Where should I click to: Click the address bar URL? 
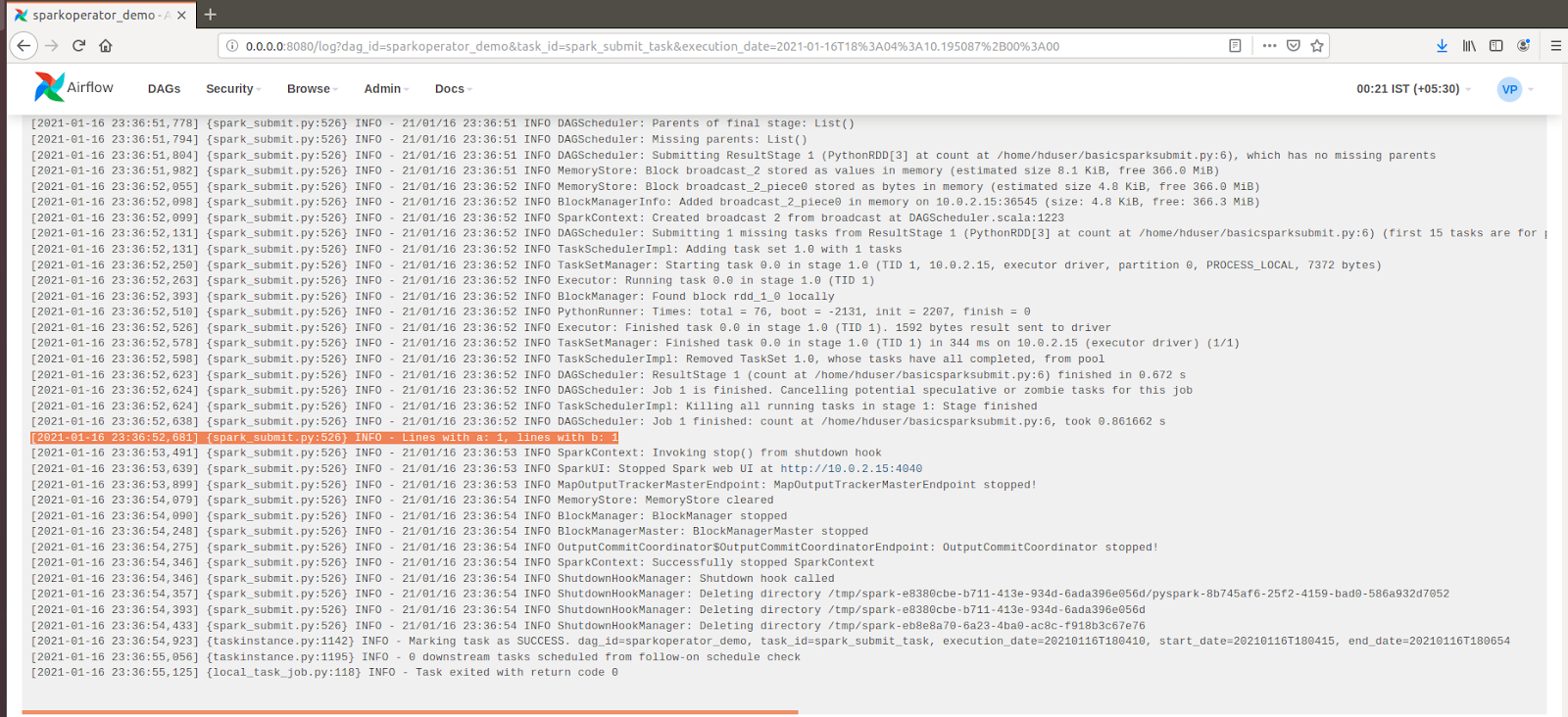tap(652, 46)
